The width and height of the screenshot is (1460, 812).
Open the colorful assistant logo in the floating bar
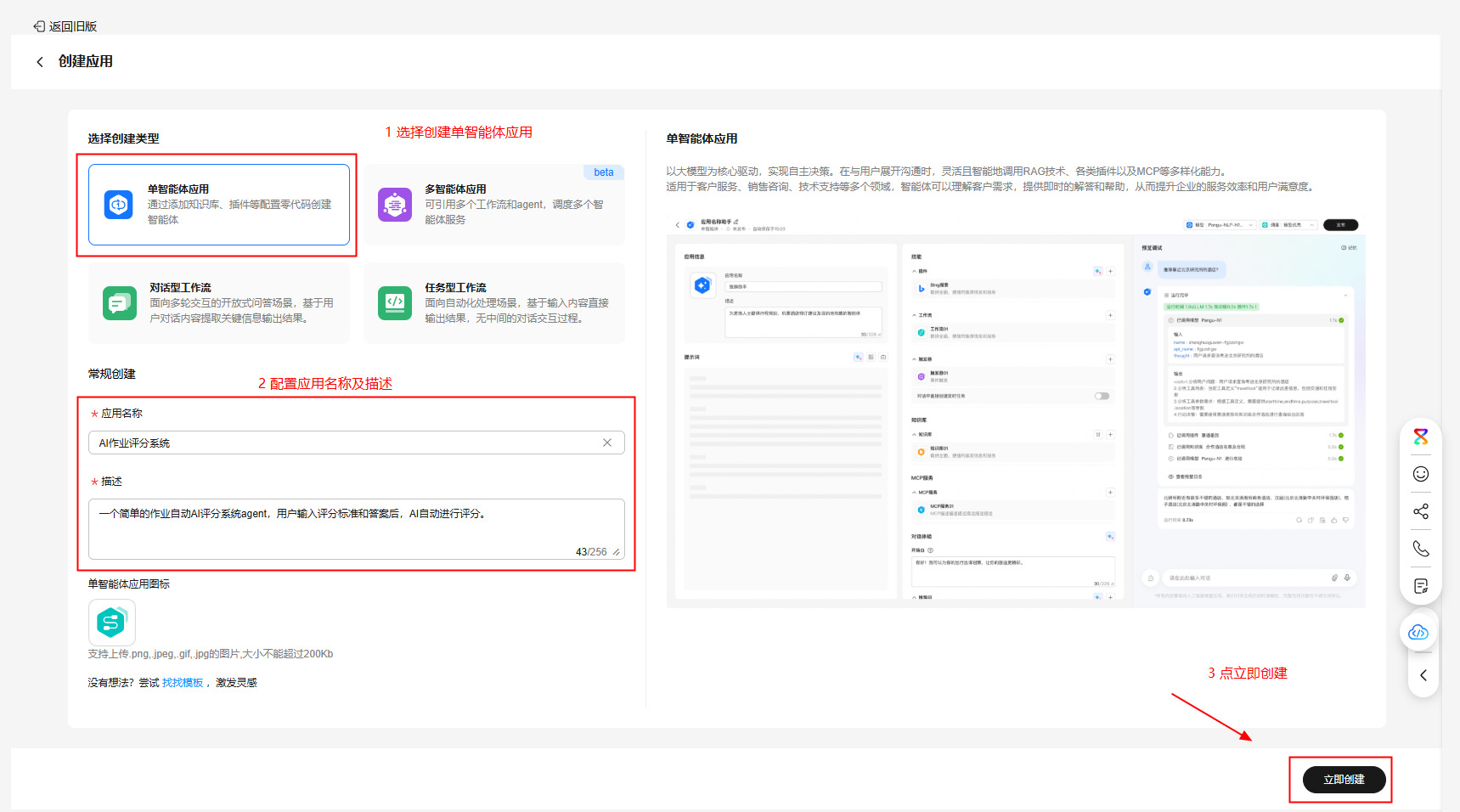coord(1421,437)
